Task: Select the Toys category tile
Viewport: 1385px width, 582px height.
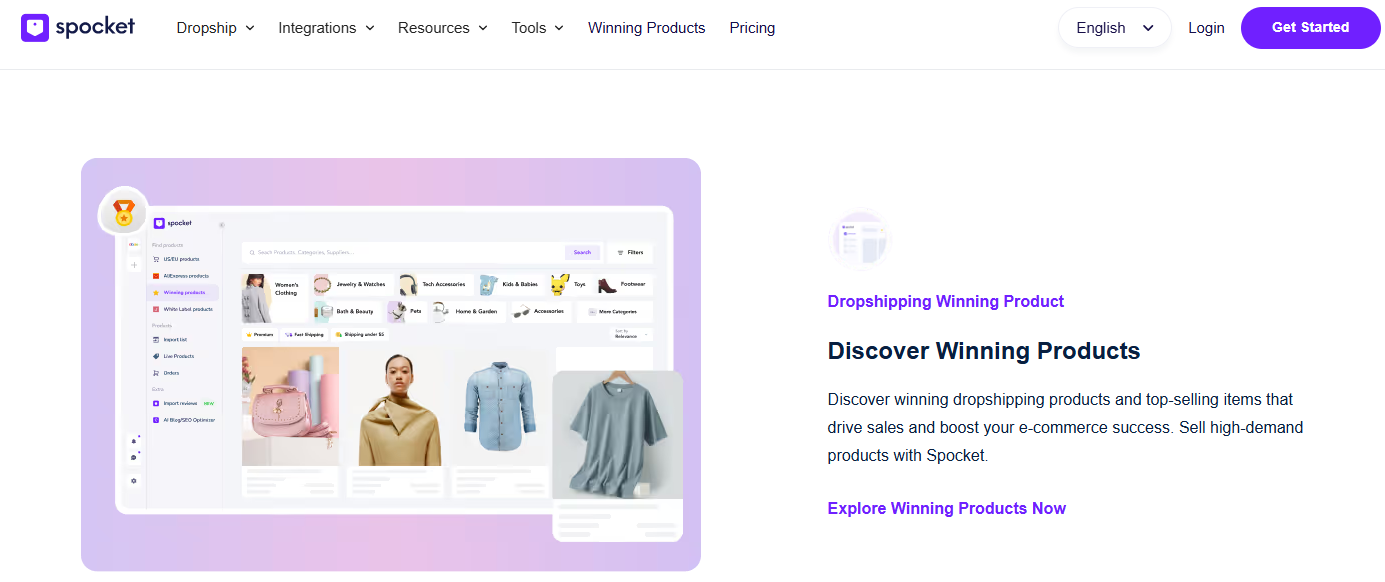Action: click(x=570, y=284)
